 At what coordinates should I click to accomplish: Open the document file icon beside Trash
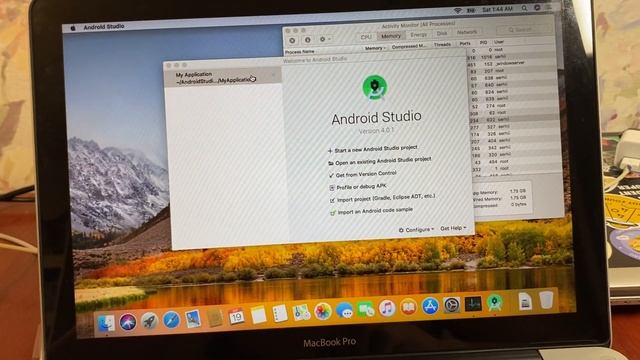point(525,301)
